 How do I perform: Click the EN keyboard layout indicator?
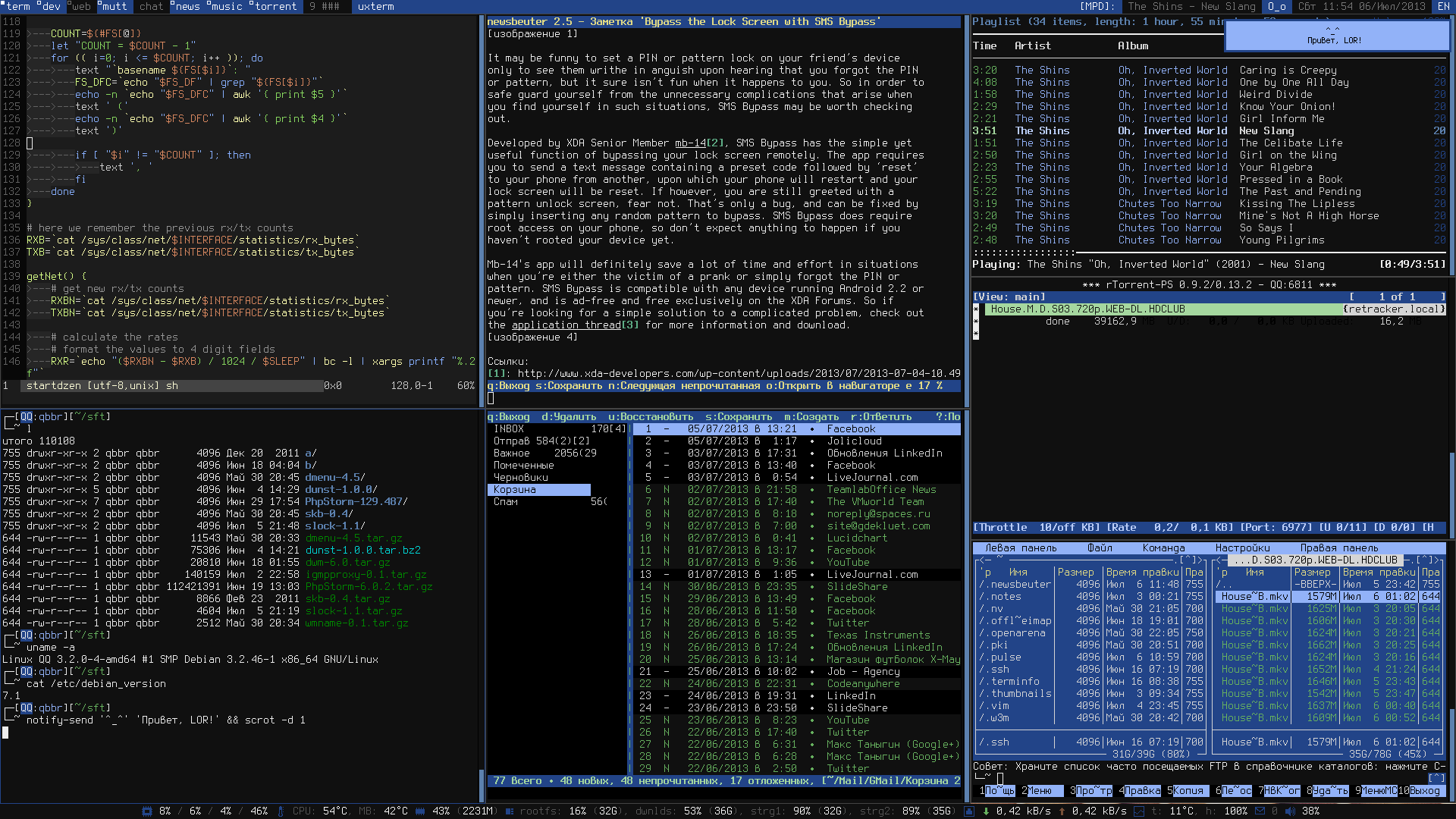(x=1444, y=6)
